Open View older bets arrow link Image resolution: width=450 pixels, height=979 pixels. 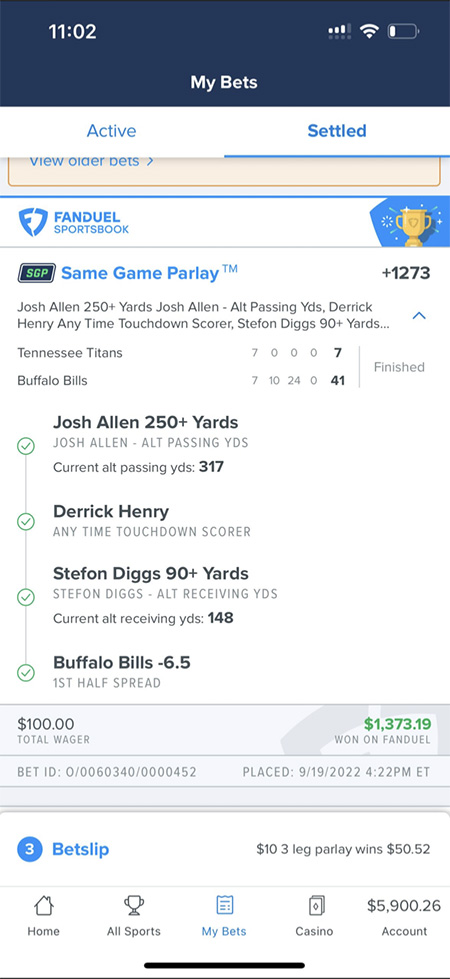(91, 161)
